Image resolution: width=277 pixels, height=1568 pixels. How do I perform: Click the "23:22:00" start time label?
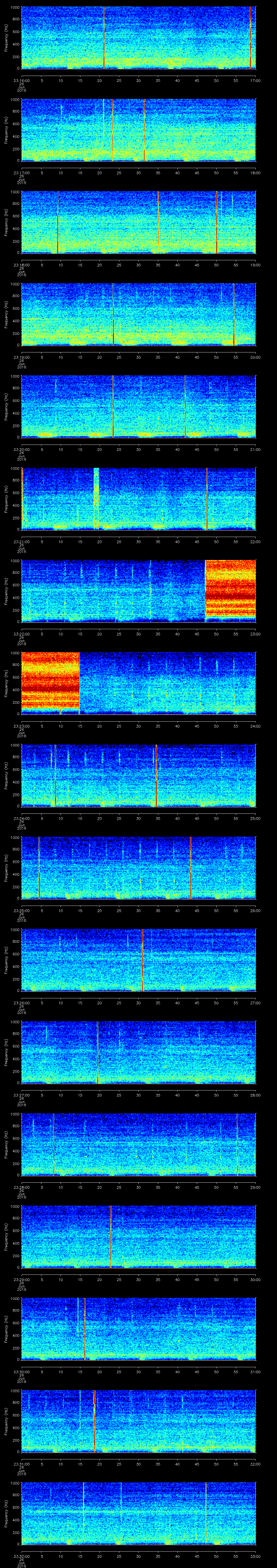[x=21, y=634]
